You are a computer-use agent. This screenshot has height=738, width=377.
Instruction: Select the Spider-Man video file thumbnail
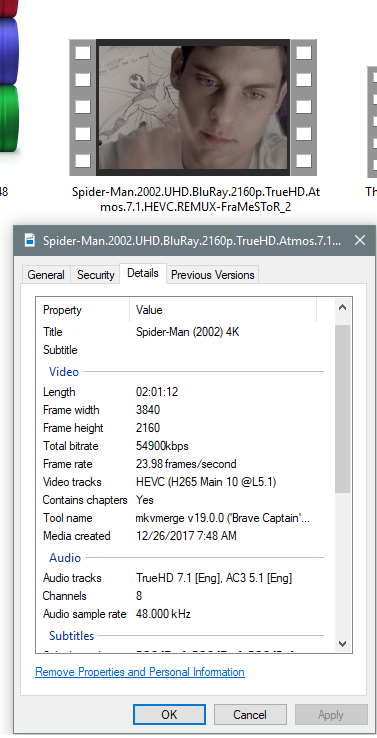(193, 107)
